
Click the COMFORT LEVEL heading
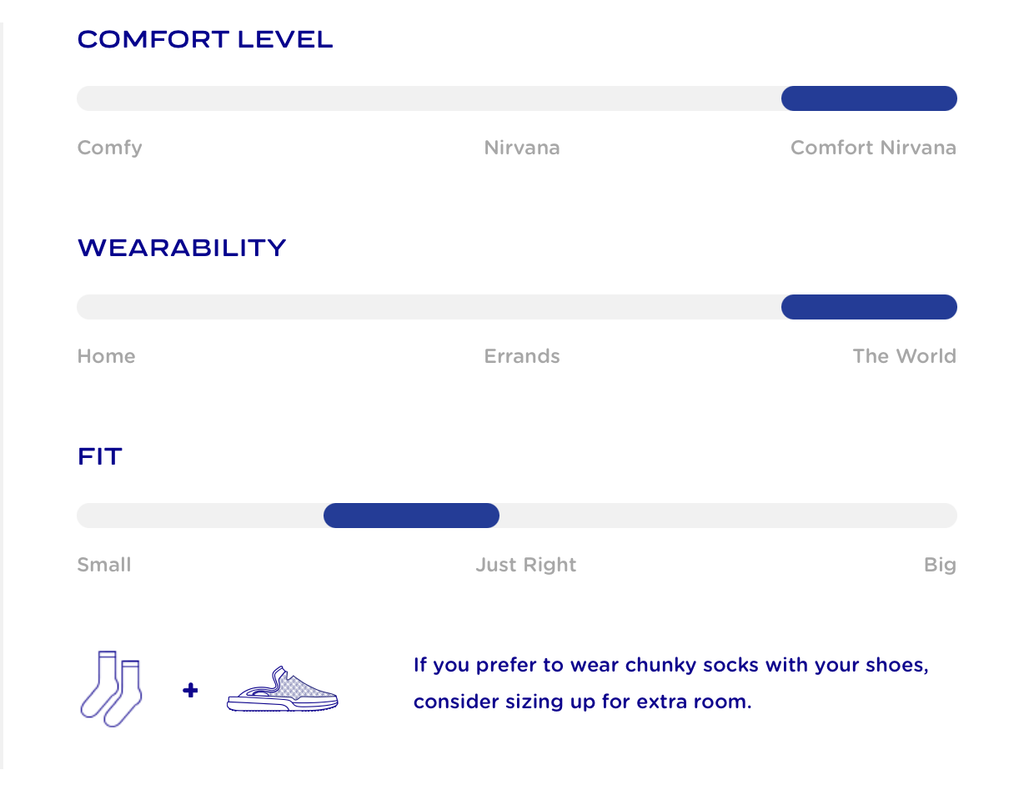205,40
